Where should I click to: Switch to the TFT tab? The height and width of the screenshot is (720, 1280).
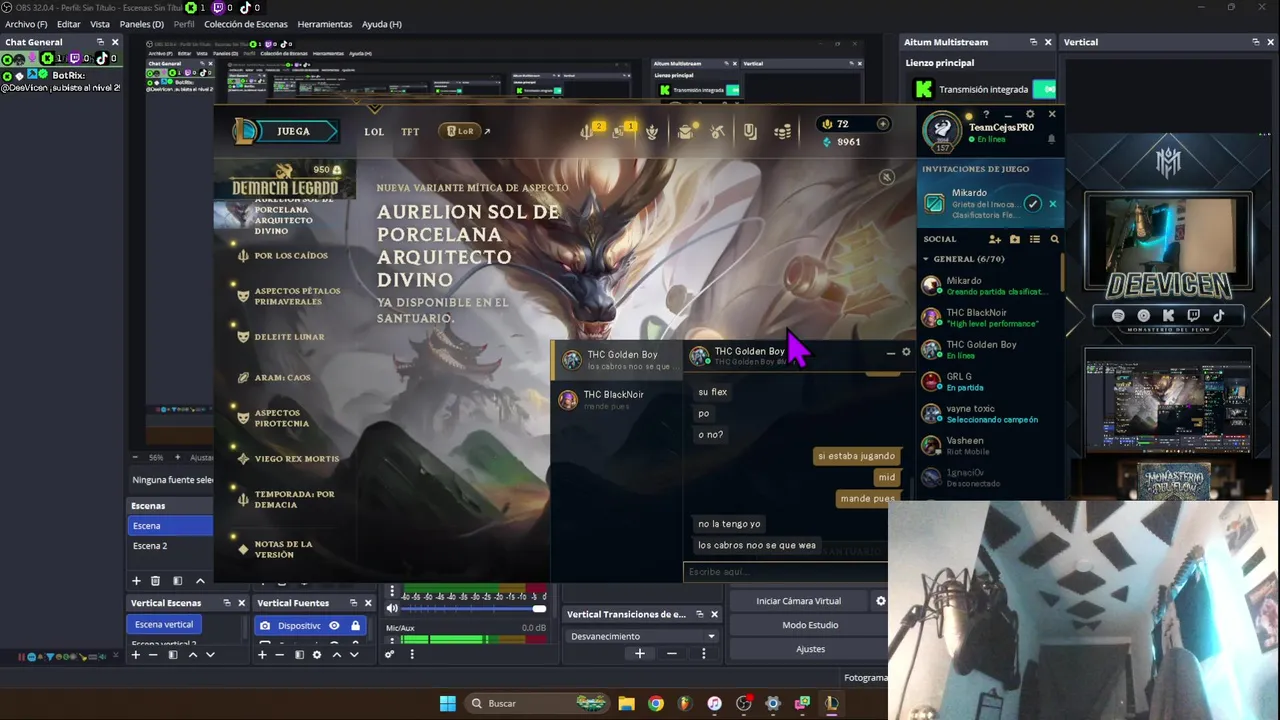[410, 132]
